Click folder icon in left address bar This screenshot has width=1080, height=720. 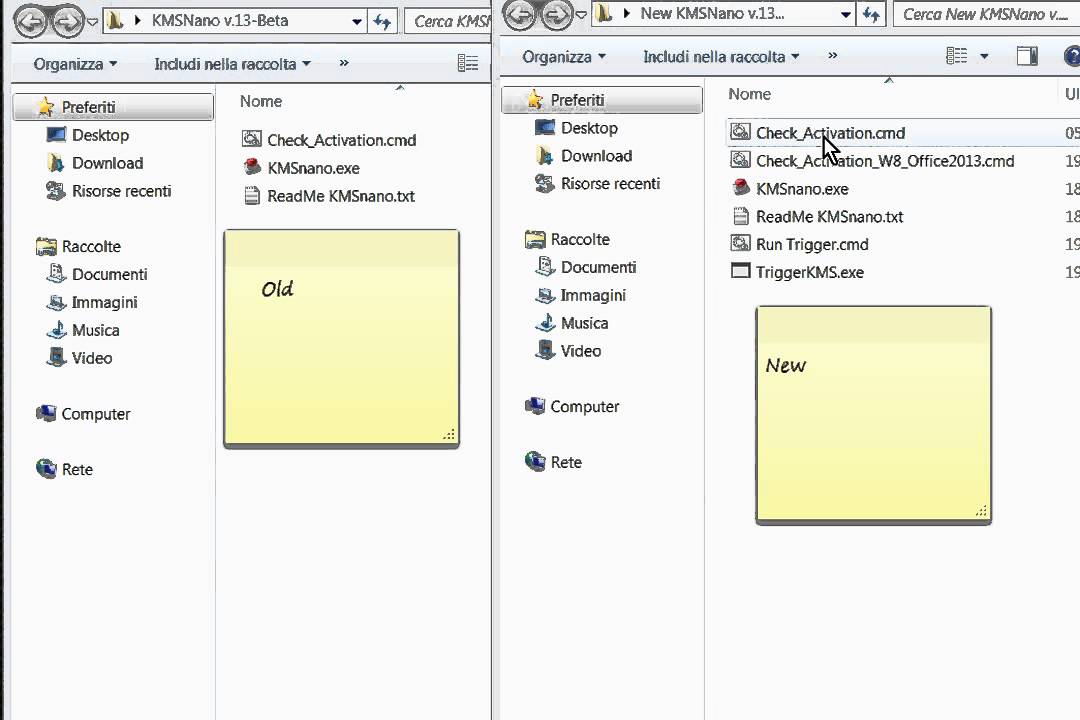point(115,21)
